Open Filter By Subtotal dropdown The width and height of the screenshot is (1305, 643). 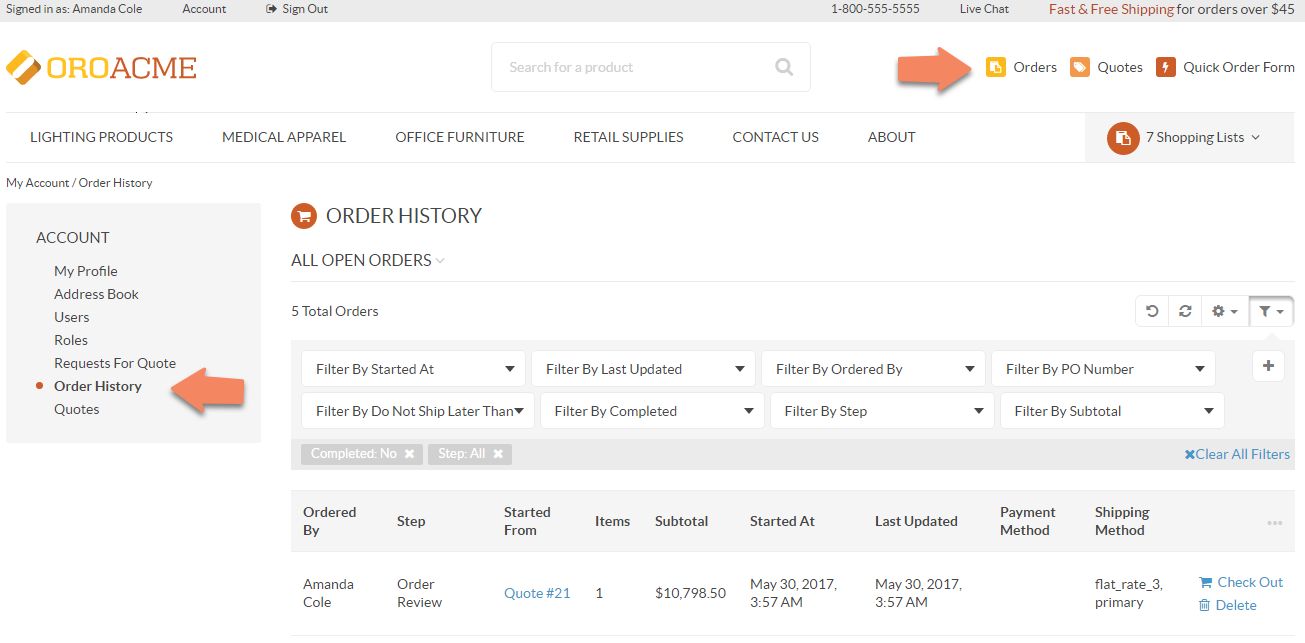tap(1112, 411)
